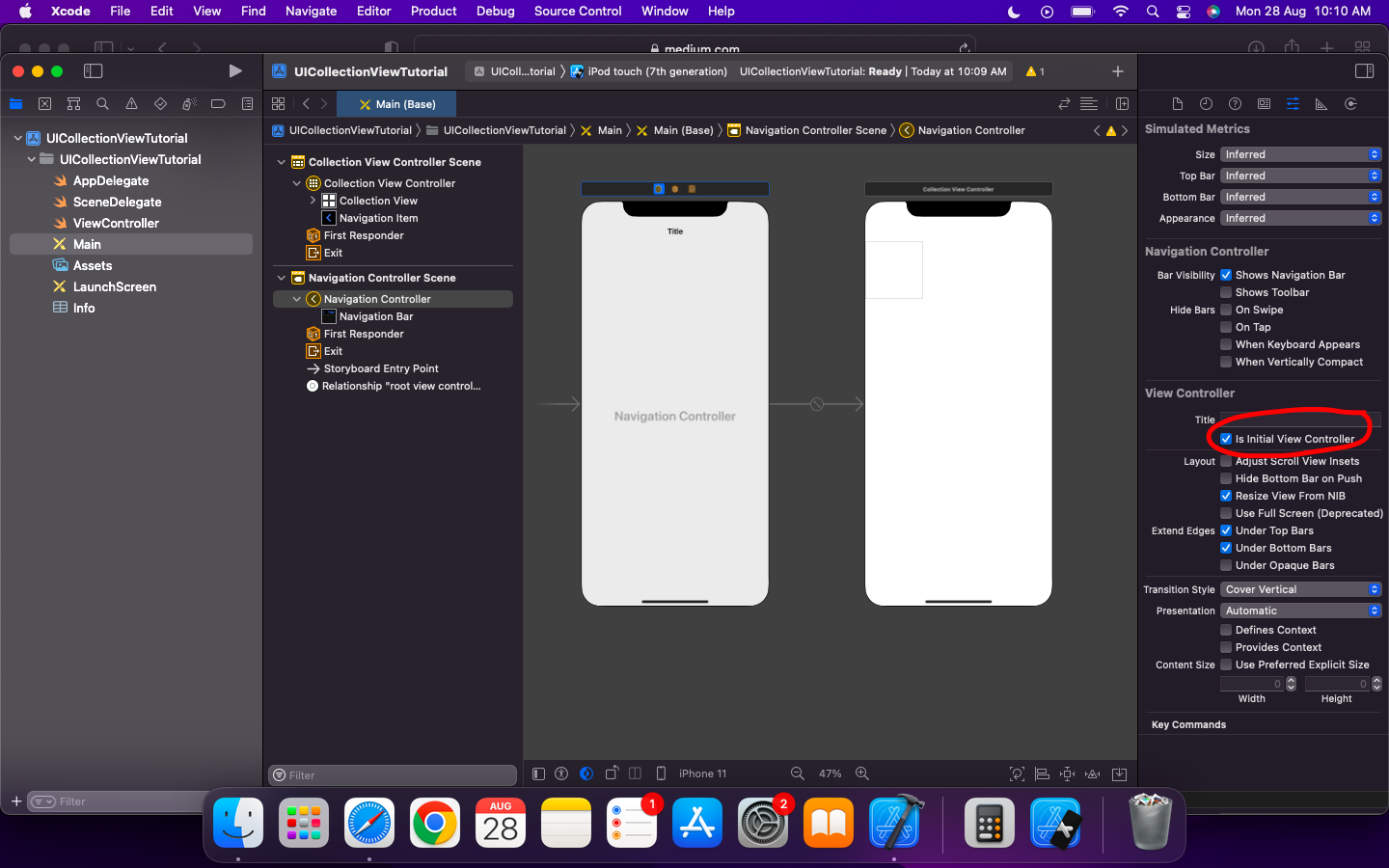Open the Align constraints menu
Viewport: 1389px width, 868px height.
pos(1042,773)
